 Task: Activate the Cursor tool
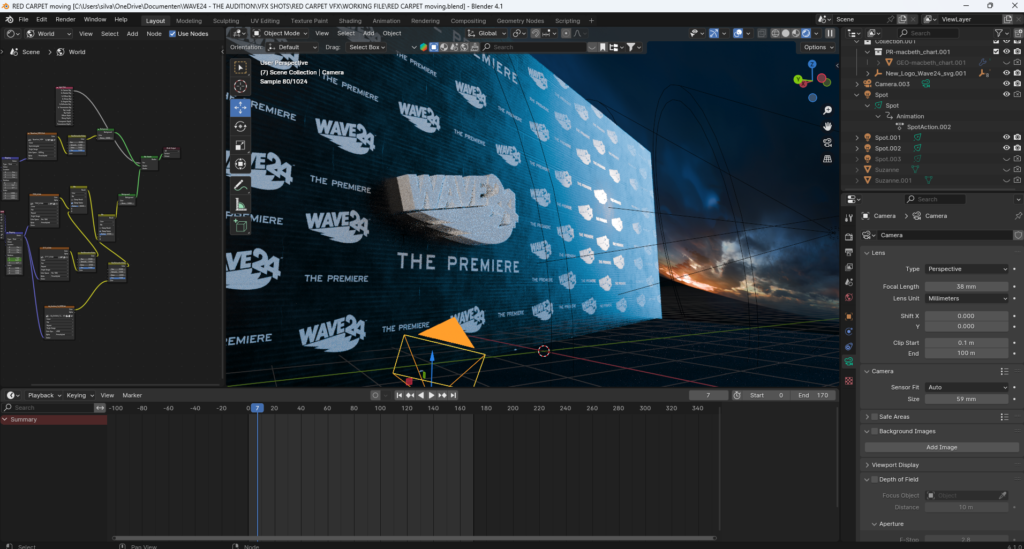click(x=240, y=86)
